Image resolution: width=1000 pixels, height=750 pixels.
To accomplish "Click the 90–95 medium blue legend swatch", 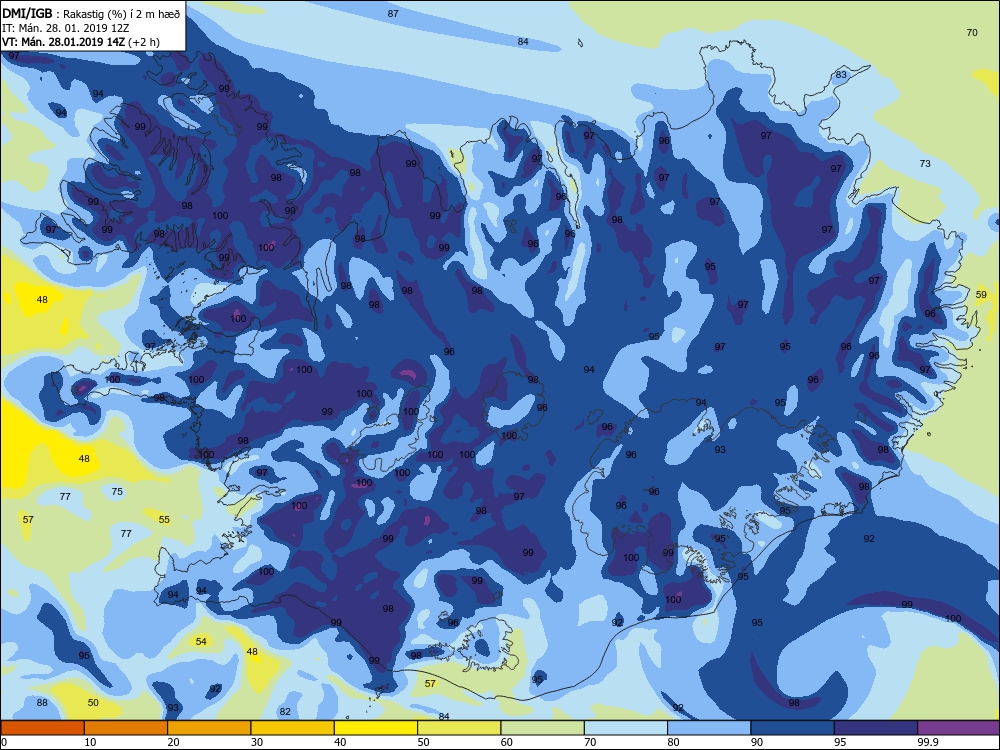I will pos(793,728).
